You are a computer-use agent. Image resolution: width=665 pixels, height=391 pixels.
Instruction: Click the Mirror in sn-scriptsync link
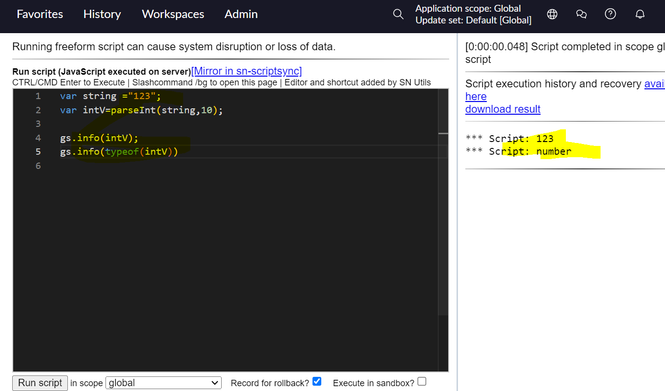click(246, 71)
